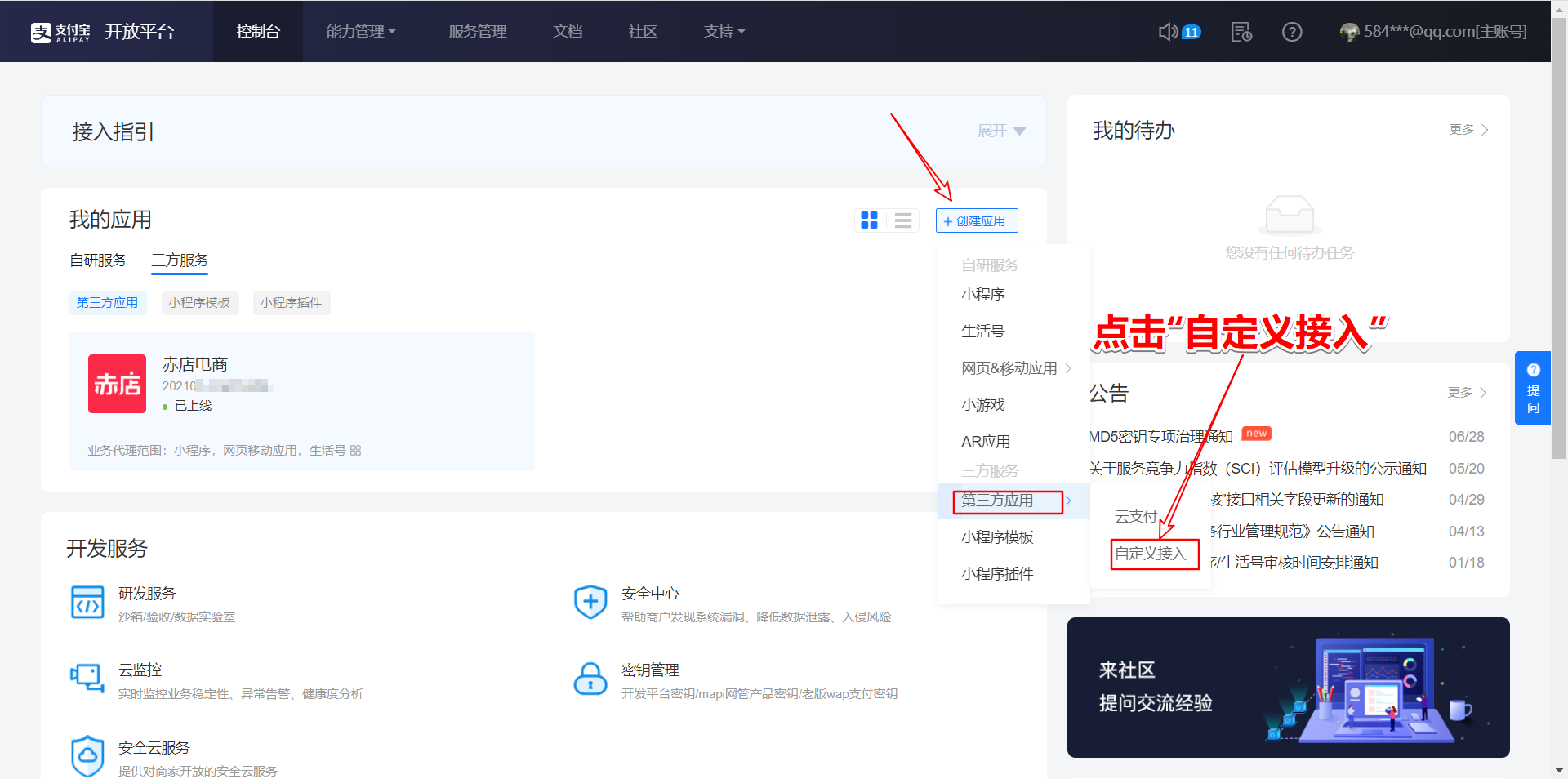The height and width of the screenshot is (779, 1568).
Task: Click the Alipay open platform logo
Action: 102,32
